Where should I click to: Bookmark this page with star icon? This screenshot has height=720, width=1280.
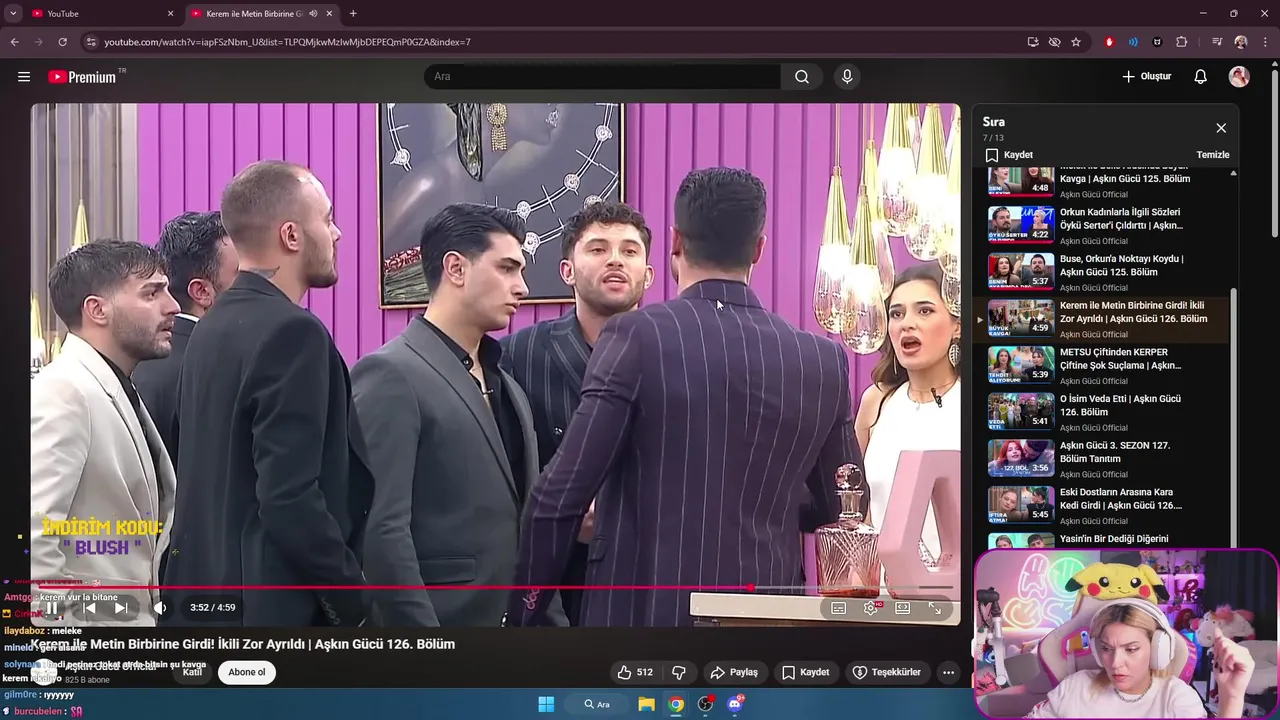tap(1076, 42)
